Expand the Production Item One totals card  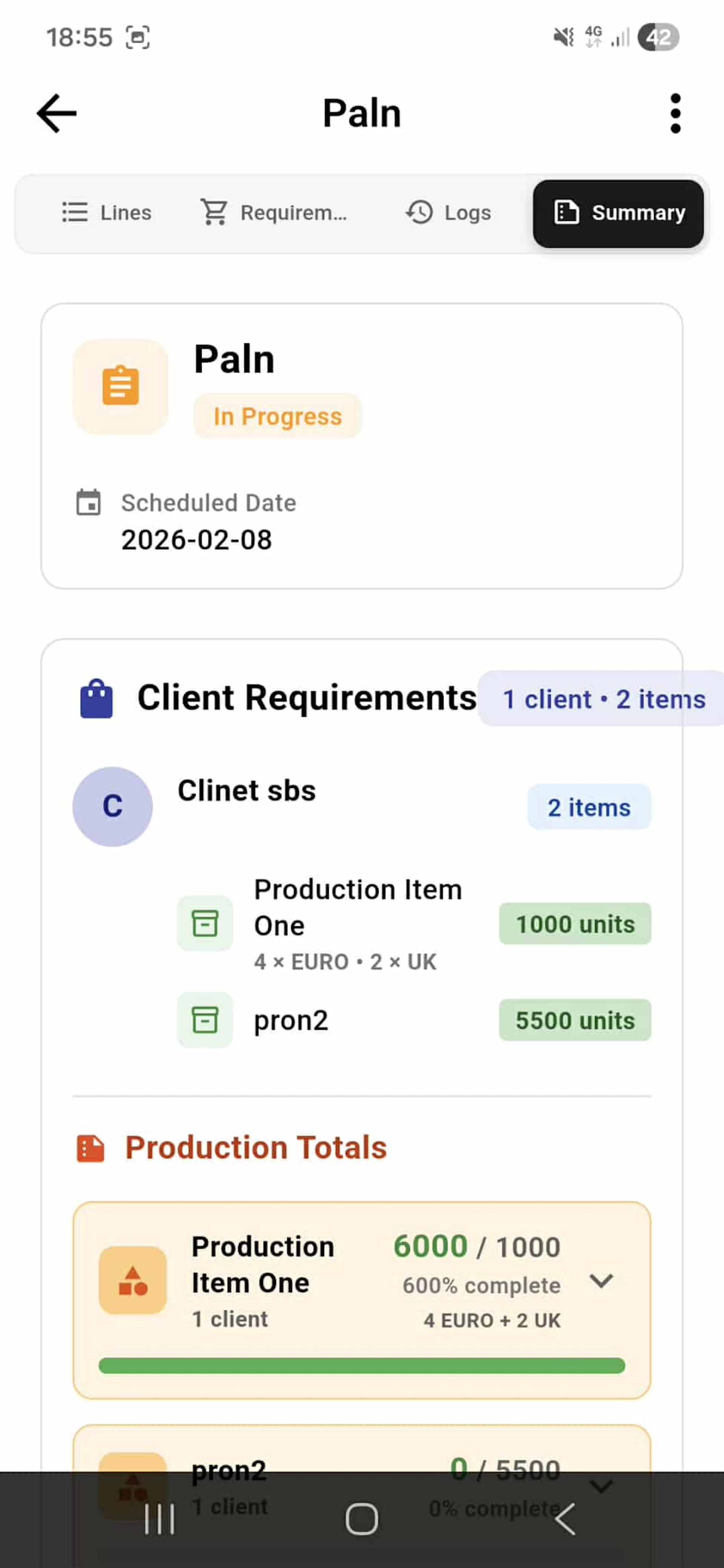pyautogui.click(x=600, y=1281)
